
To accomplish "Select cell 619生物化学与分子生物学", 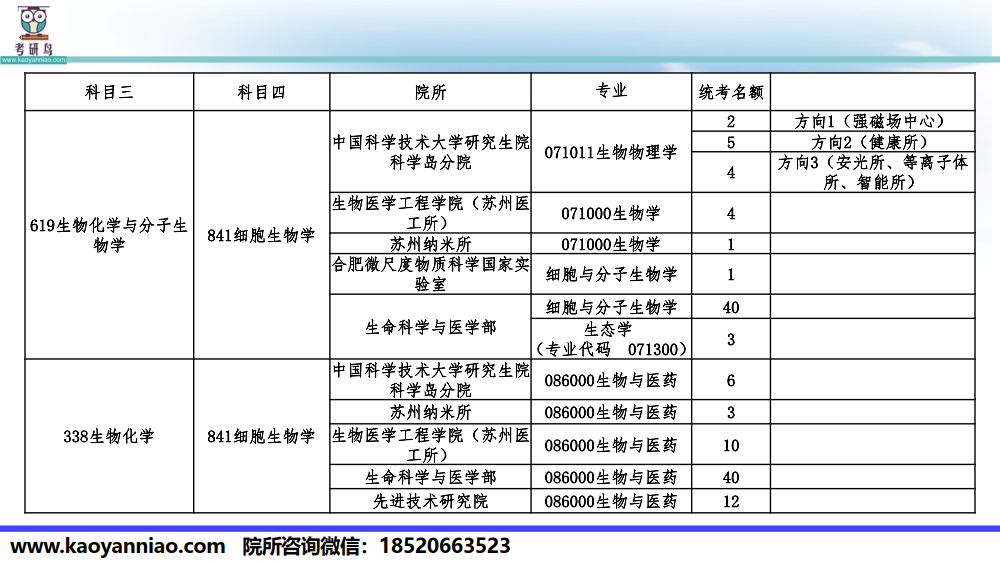I will click(109, 235).
